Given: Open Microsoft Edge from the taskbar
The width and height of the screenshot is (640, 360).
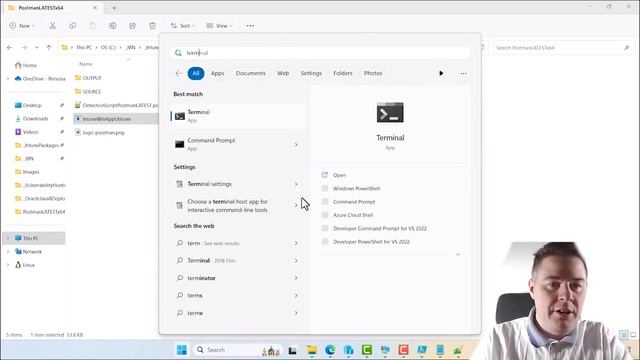Looking at the screenshot, I should point(330,350).
